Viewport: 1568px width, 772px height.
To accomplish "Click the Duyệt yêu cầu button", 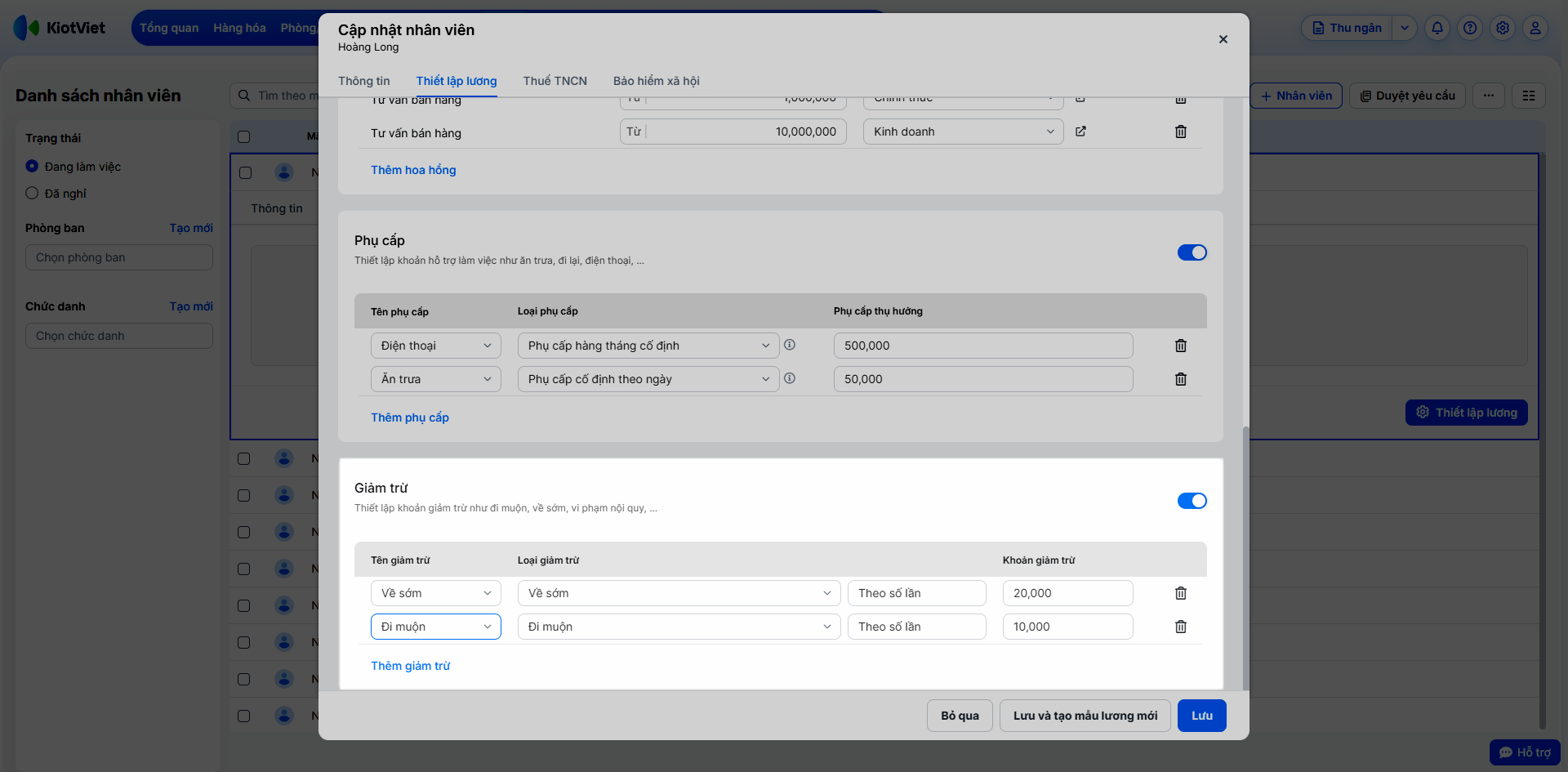I will pyautogui.click(x=1408, y=96).
